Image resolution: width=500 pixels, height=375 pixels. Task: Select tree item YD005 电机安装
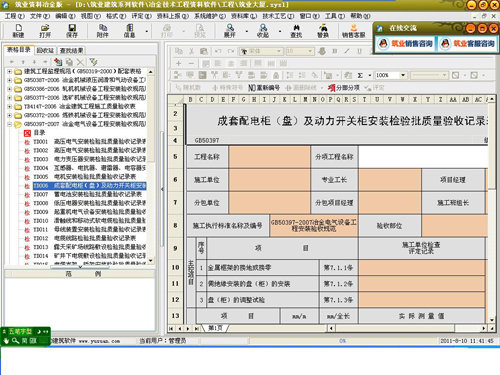click(85, 177)
